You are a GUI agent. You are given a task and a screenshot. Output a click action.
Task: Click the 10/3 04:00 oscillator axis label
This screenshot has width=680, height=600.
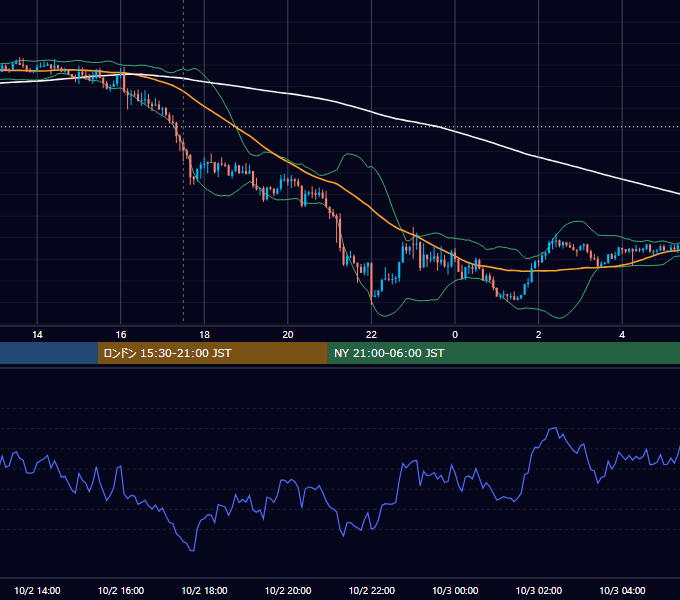622,590
